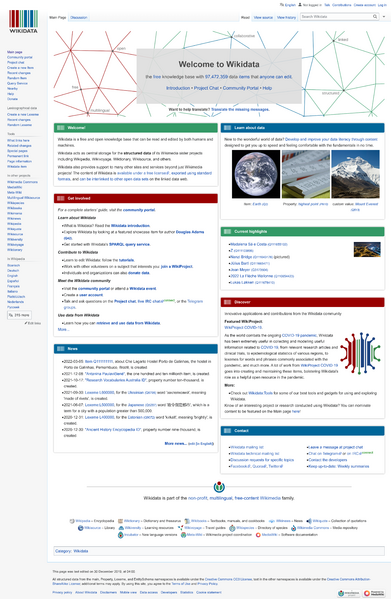Click the pencil Edit links icon
Screen dimensions: 391x599
26,323
